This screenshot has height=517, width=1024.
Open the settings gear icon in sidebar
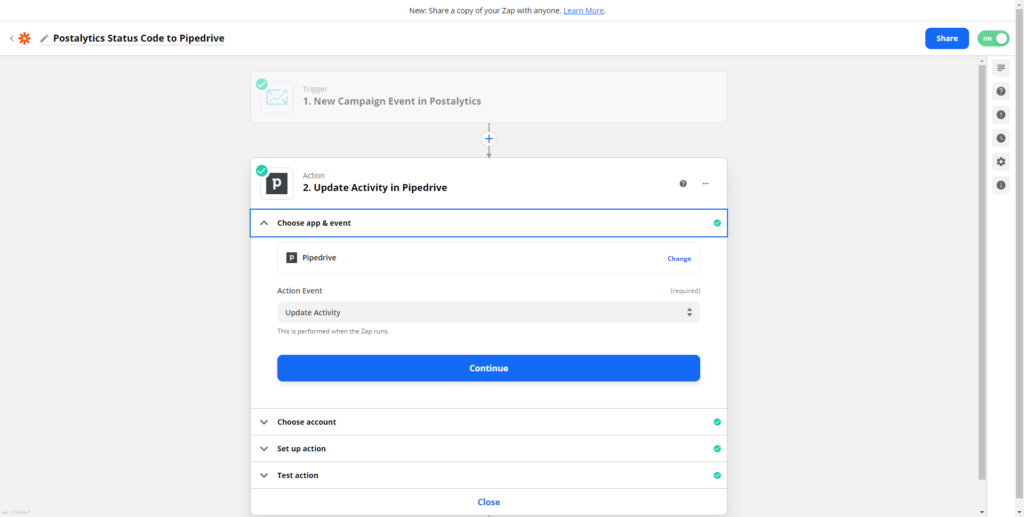(x=1000, y=161)
